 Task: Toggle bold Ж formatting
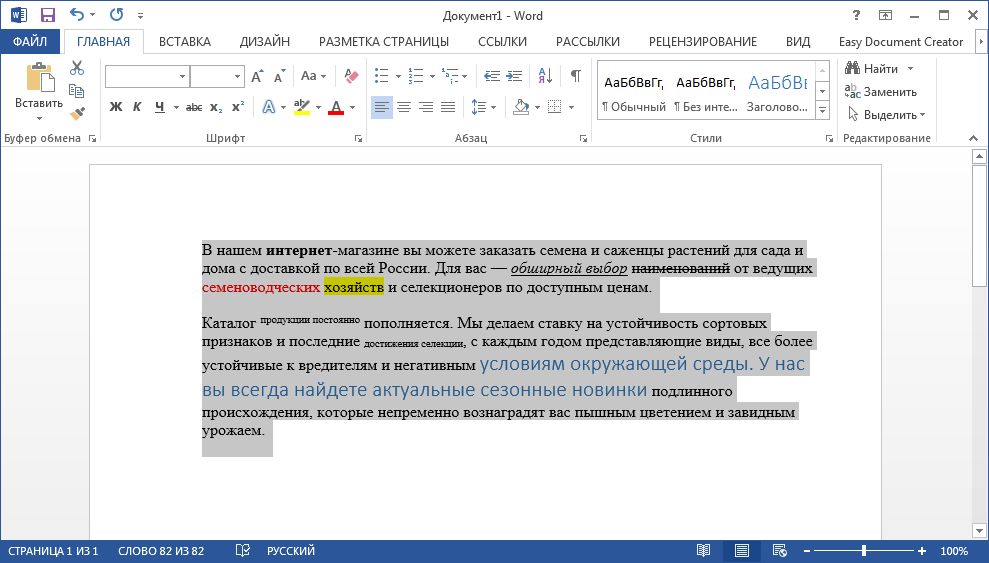(x=116, y=107)
